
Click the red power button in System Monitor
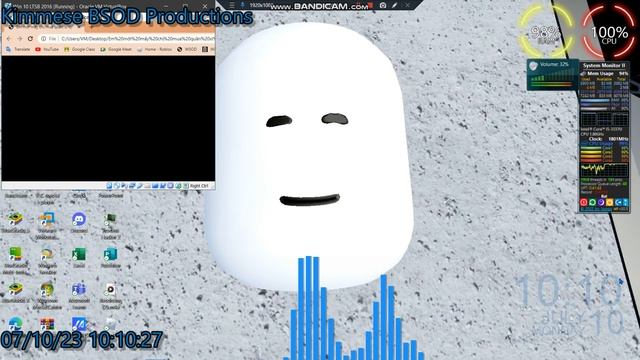tap(584, 202)
